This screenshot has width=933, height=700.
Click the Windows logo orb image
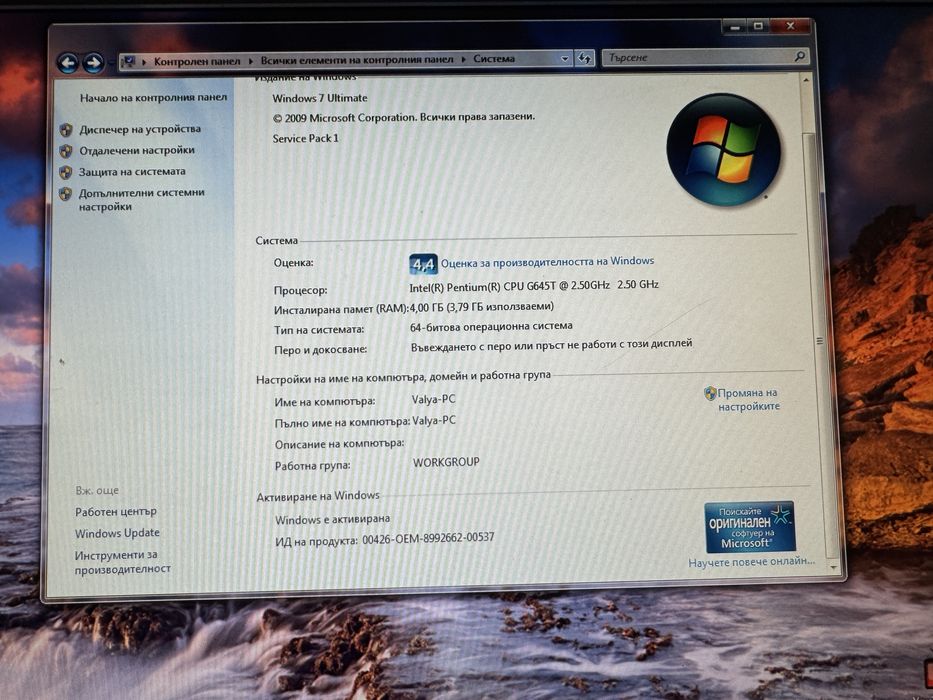tap(724, 149)
